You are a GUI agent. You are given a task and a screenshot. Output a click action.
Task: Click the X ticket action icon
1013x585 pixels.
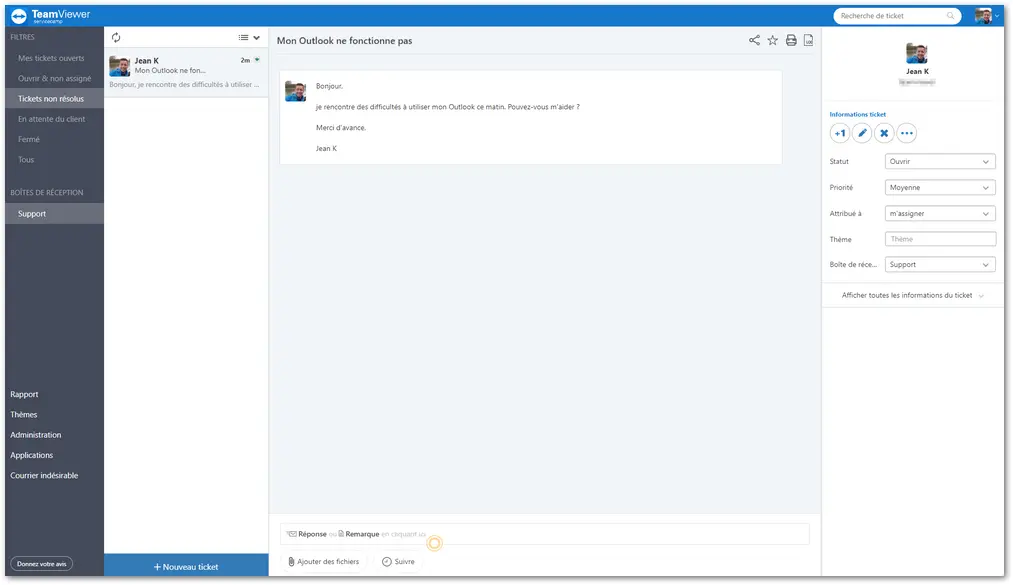pyautogui.click(x=884, y=134)
